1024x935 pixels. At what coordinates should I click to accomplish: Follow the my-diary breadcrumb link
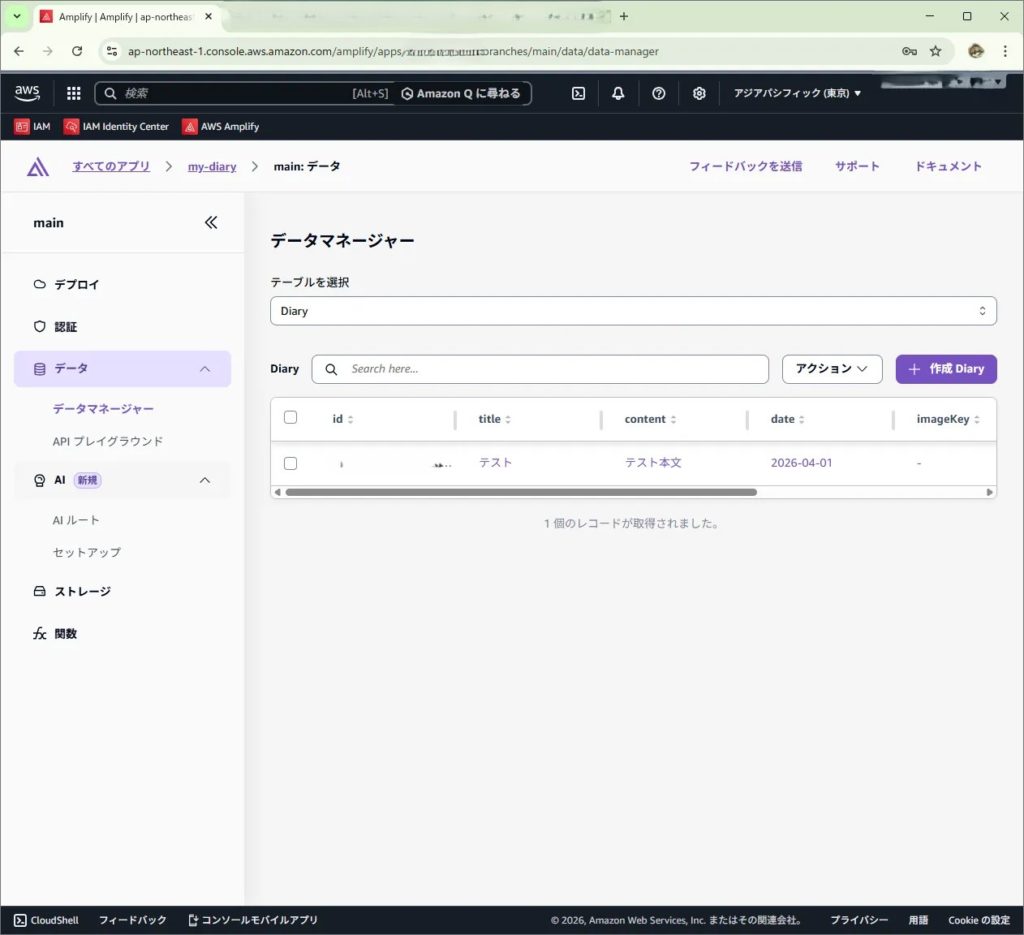coord(212,166)
